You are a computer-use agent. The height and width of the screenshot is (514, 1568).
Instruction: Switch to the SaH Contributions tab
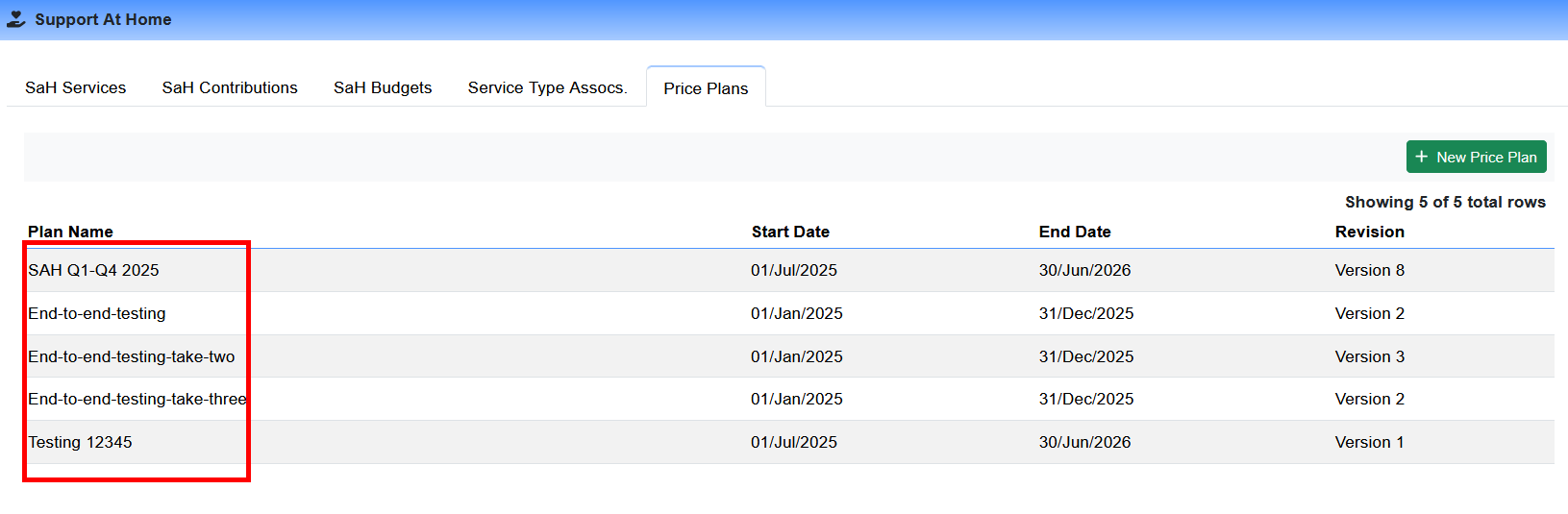230,87
